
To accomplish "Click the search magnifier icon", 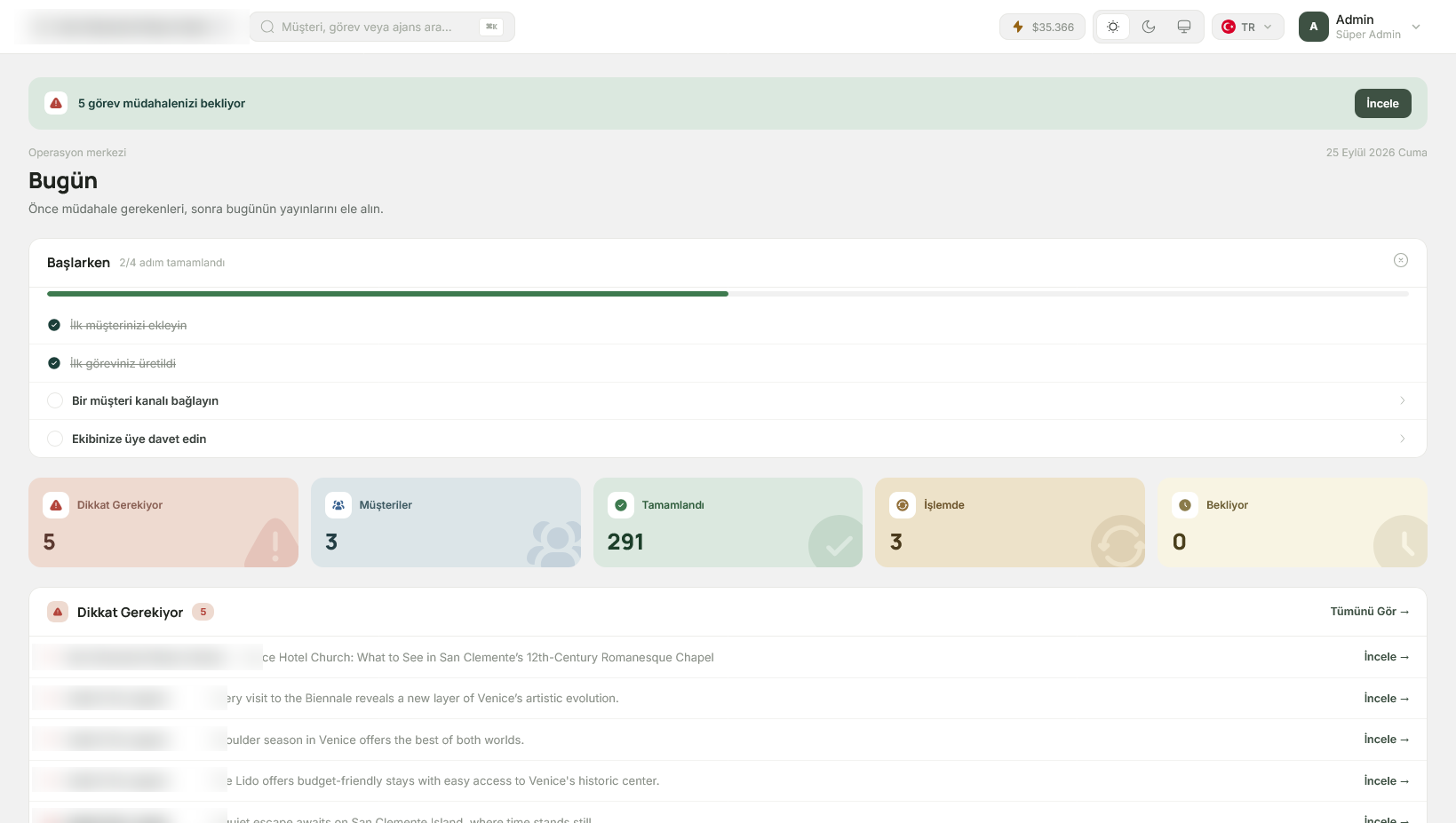I will tap(267, 27).
